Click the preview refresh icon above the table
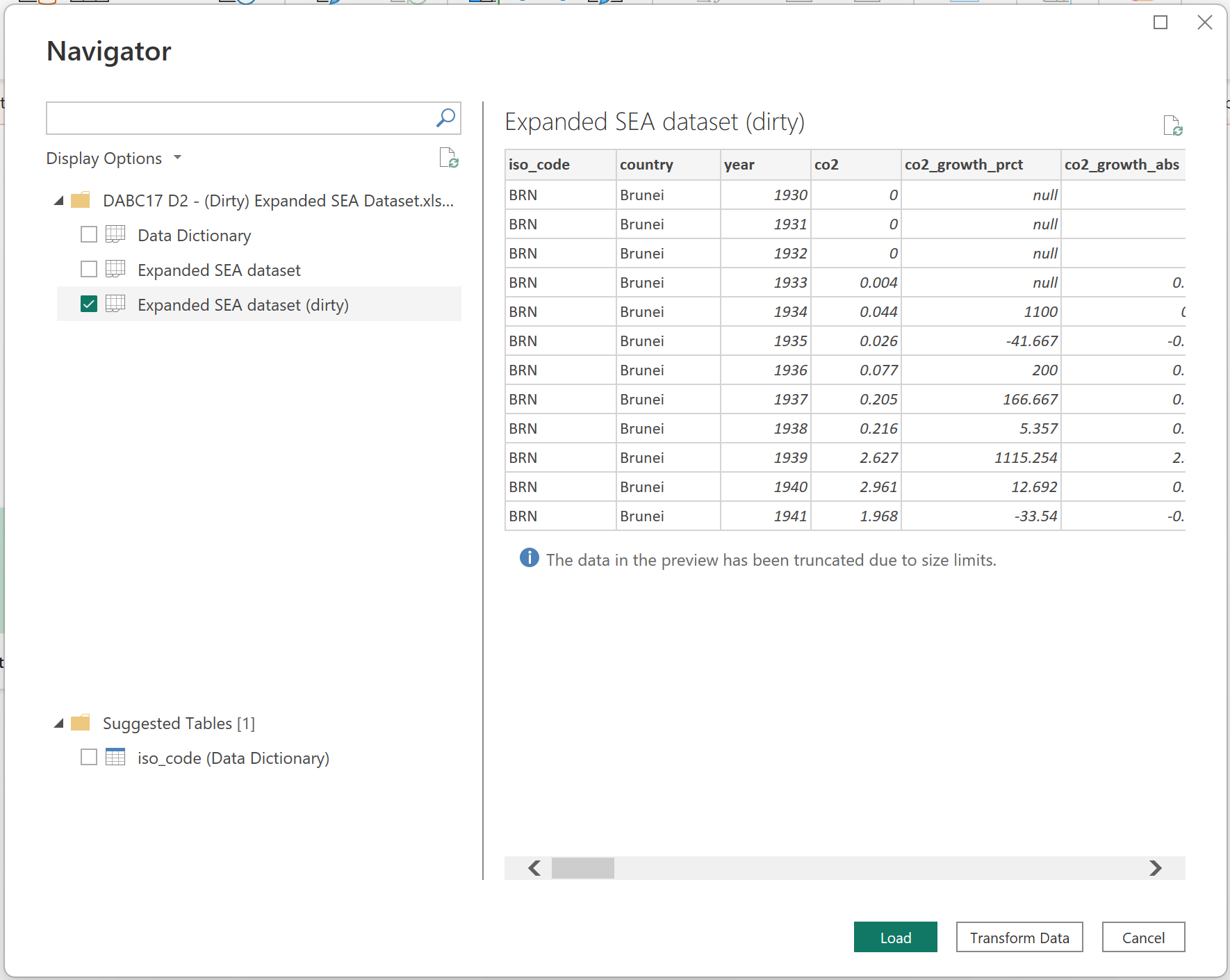 1172,126
